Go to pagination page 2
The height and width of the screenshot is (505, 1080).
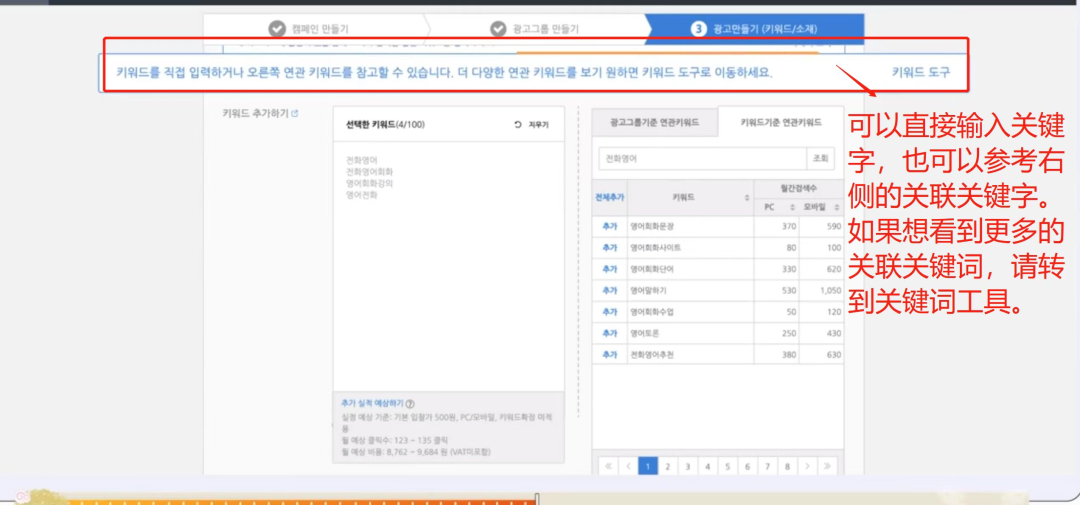[667, 466]
